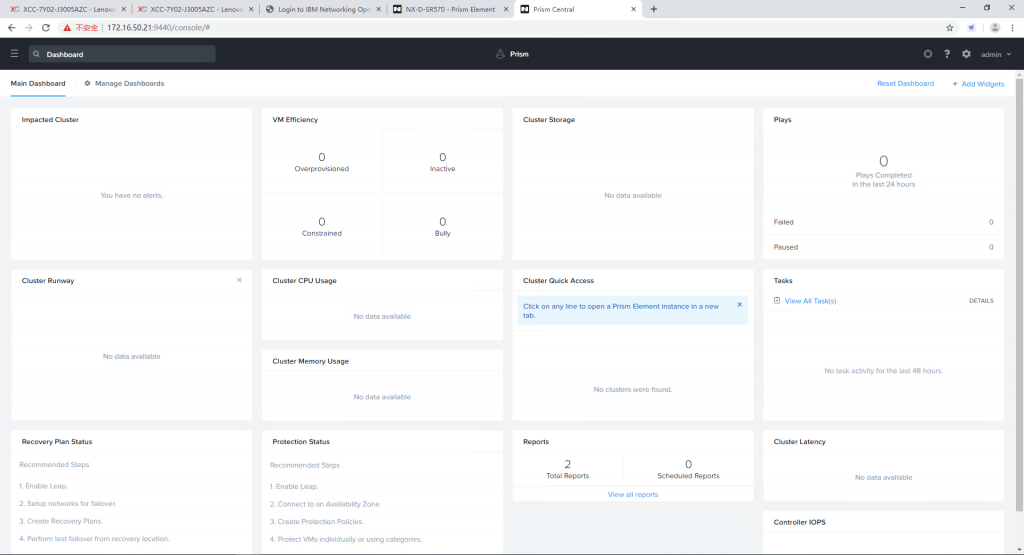Screen dimensions: 1024x555
Task: Switch to Main Dashboard tab
Action: coord(38,84)
